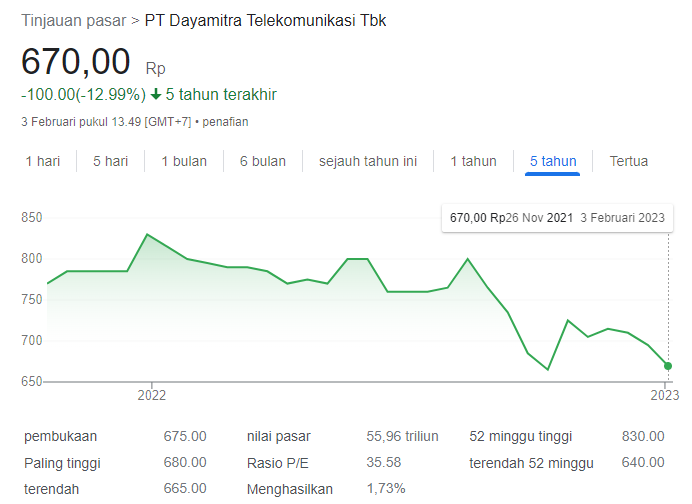This screenshot has width=692, height=504.
Task: Click the 'pembukaan' label
Action: (x=60, y=436)
